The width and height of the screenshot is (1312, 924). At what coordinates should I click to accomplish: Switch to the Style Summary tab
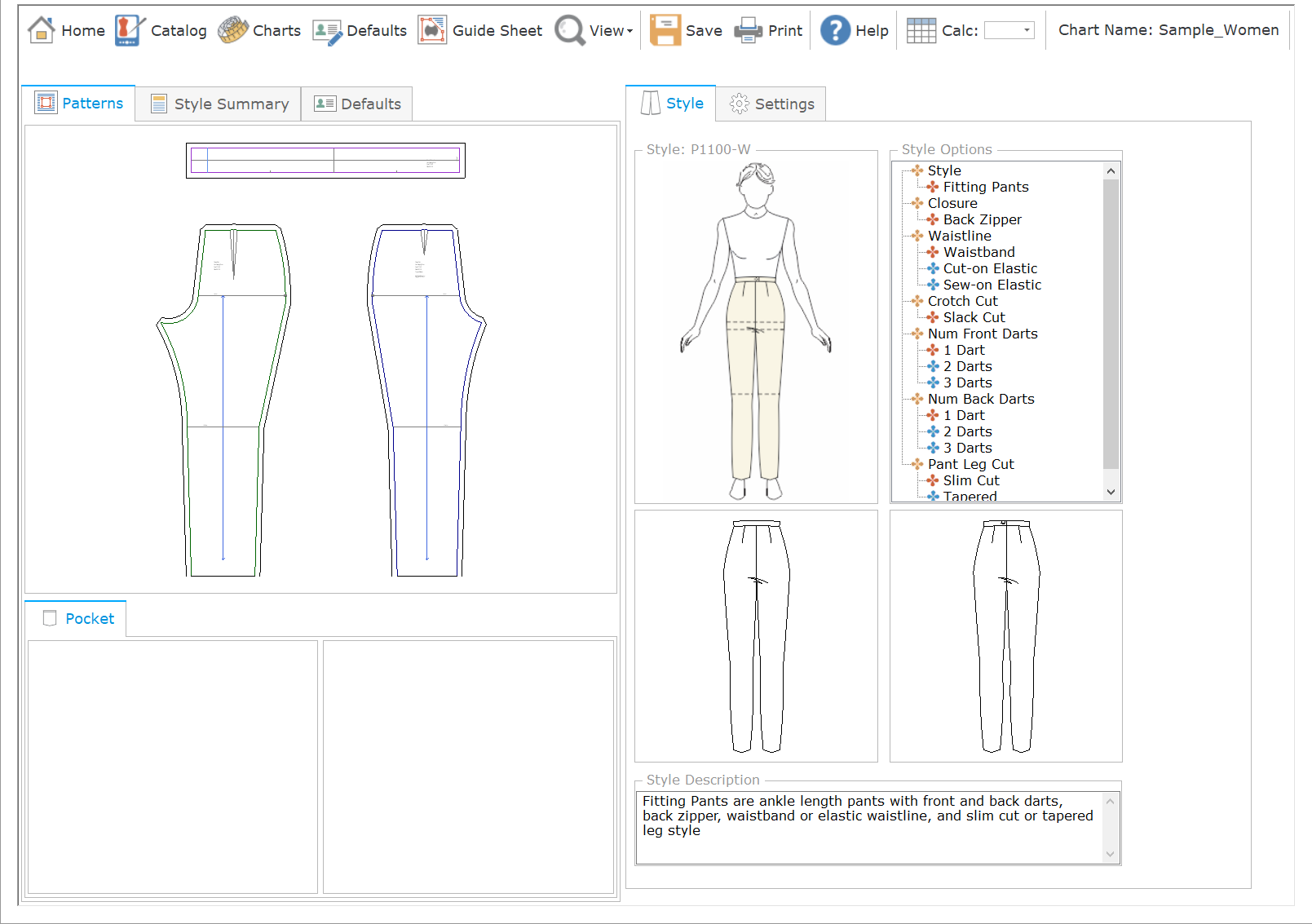click(x=219, y=104)
